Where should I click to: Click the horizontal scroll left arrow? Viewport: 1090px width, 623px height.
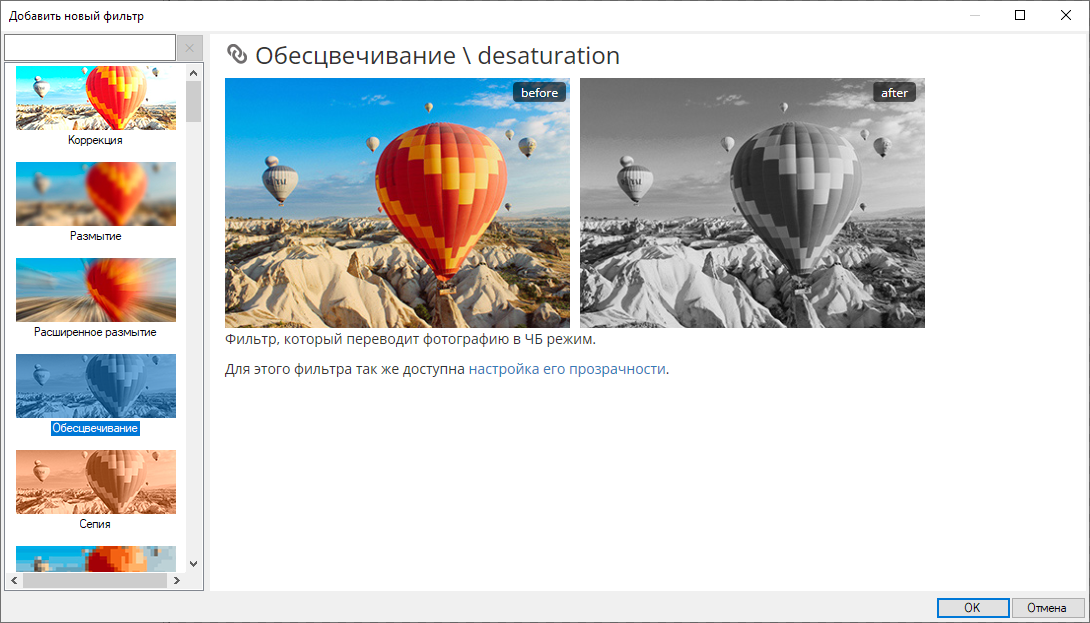(x=13, y=580)
